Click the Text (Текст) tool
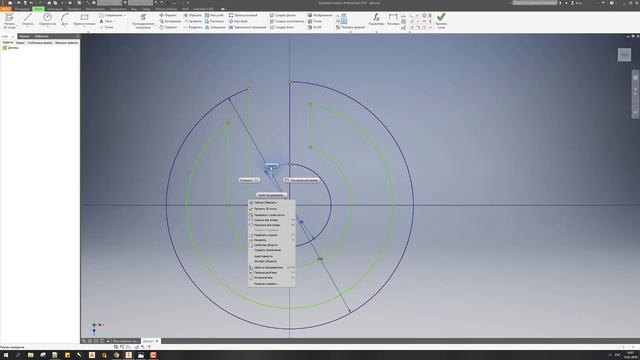Screen dimensions: 640x360 [x=106, y=21]
